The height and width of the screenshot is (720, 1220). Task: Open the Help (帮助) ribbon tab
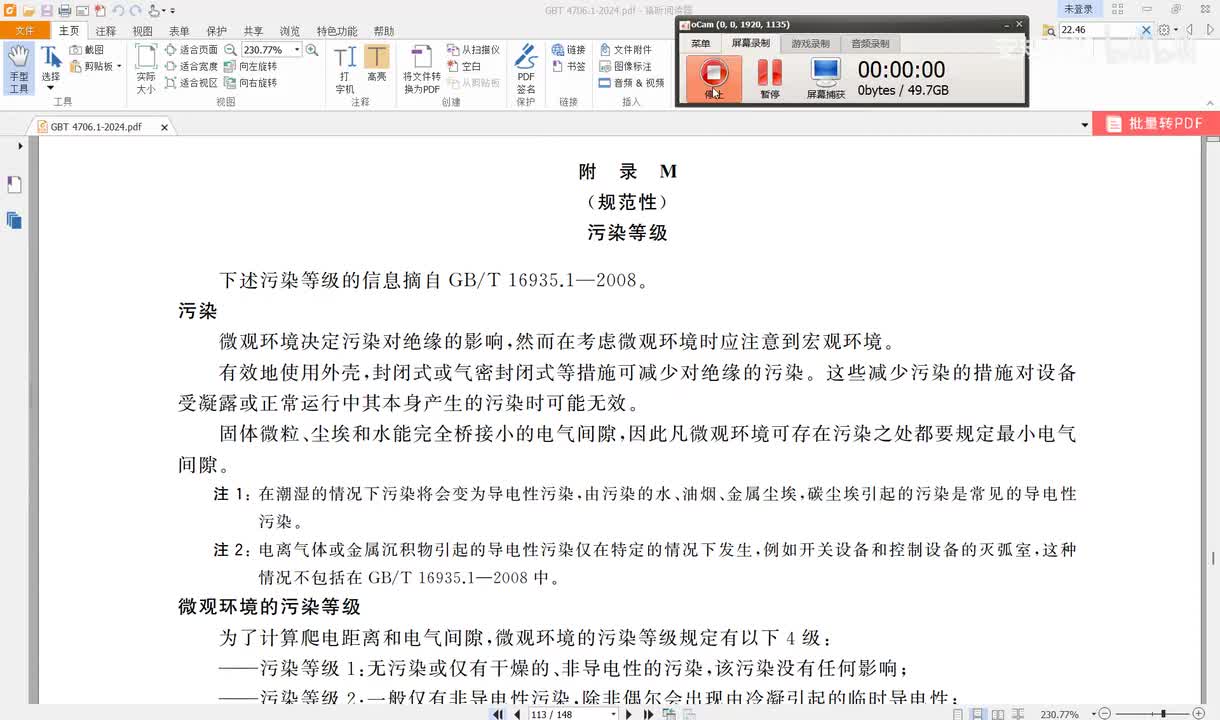[x=383, y=31]
